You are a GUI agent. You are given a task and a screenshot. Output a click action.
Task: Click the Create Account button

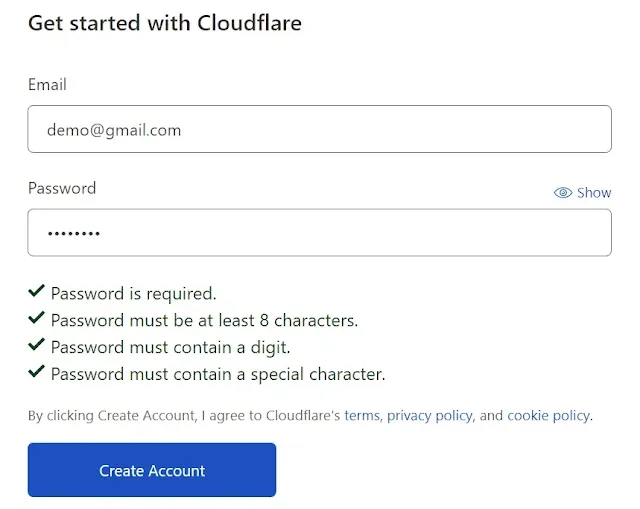point(152,470)
